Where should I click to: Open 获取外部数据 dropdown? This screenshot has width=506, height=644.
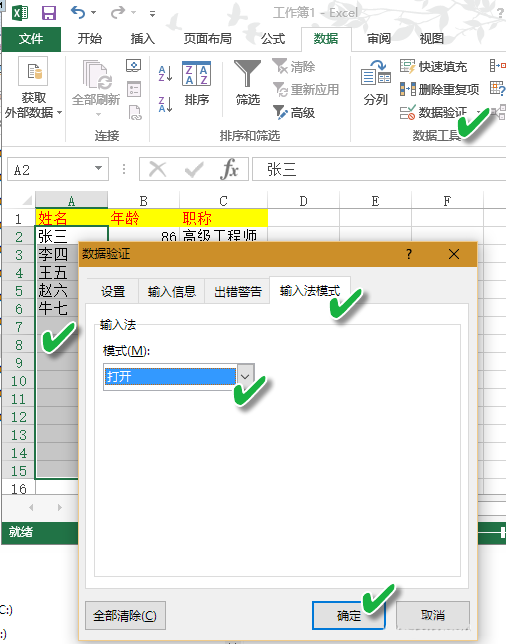(x=33, y=88)
